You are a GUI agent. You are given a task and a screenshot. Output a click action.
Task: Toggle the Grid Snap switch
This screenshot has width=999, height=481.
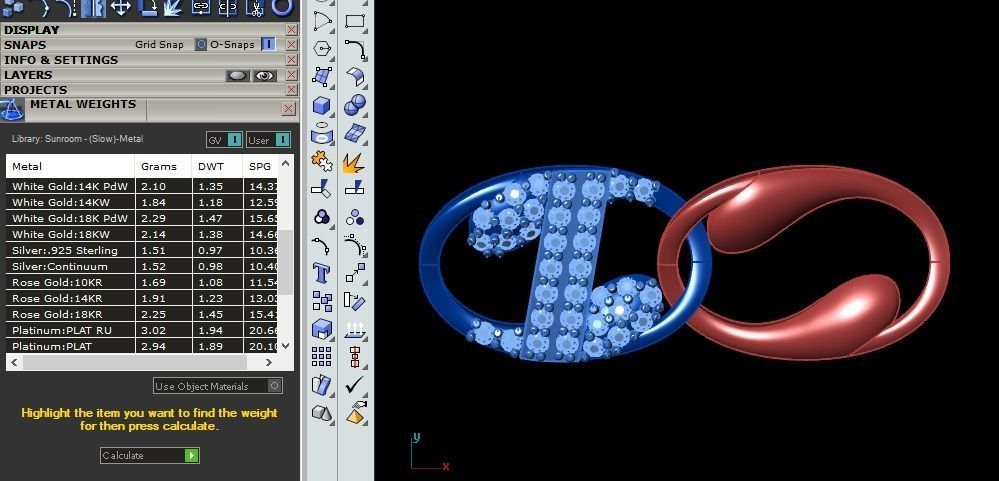point(201,45)
